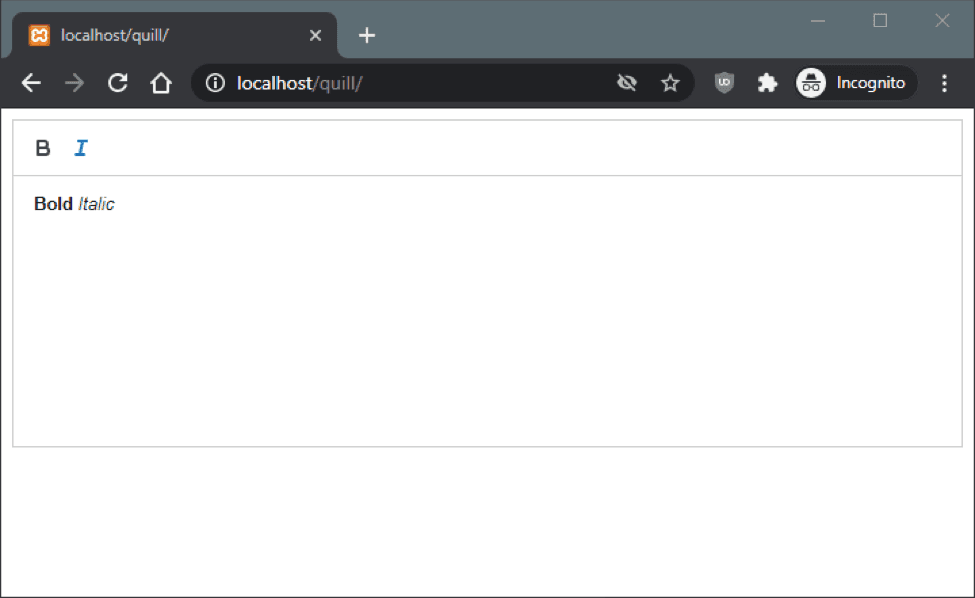This screenshot has height=598, width=975.
Task: Close the localhost/quill tab
Action: pos(315,34)
